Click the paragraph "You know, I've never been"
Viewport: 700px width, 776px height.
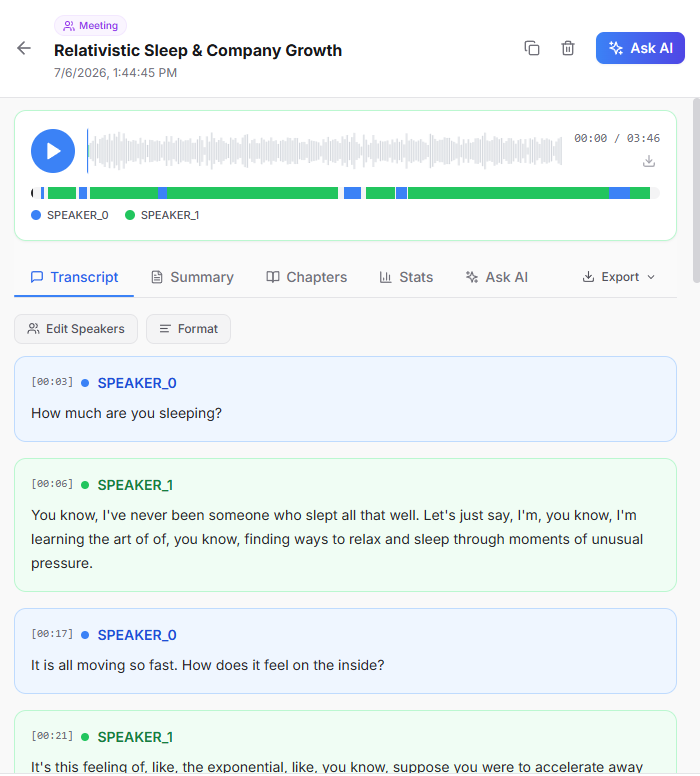click(337, 539)
